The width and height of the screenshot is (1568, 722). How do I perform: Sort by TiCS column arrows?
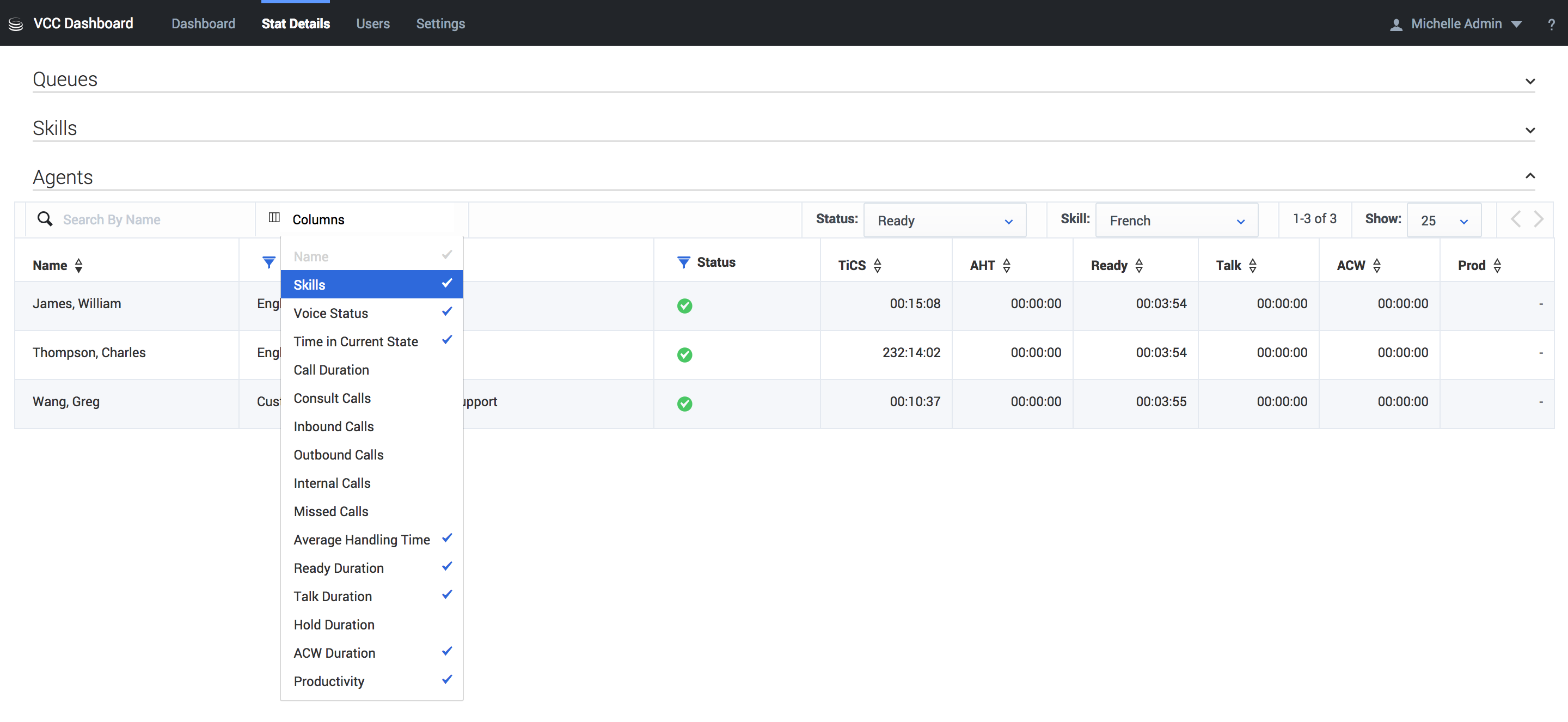877,265
